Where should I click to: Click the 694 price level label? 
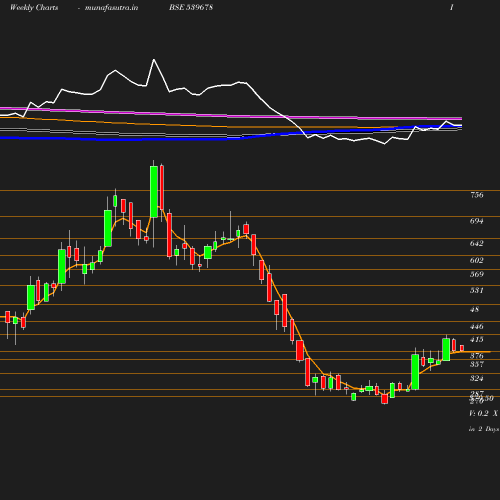(477, 221)
